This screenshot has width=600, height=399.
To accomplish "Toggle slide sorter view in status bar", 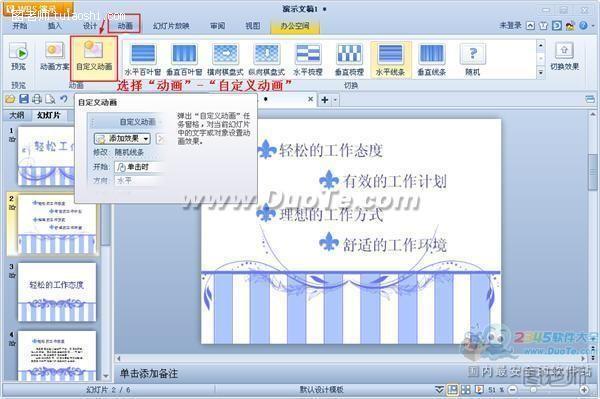I will click(465, 390).
